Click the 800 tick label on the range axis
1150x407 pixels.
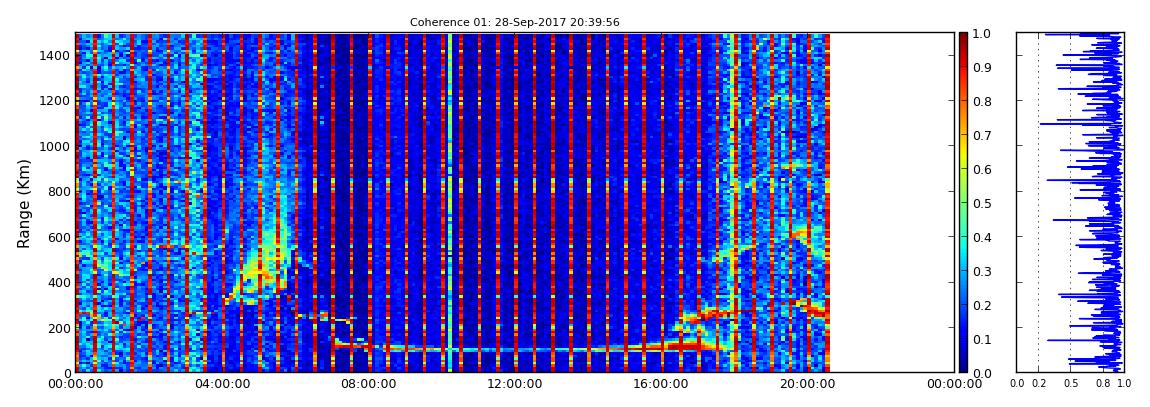point(59,191)
